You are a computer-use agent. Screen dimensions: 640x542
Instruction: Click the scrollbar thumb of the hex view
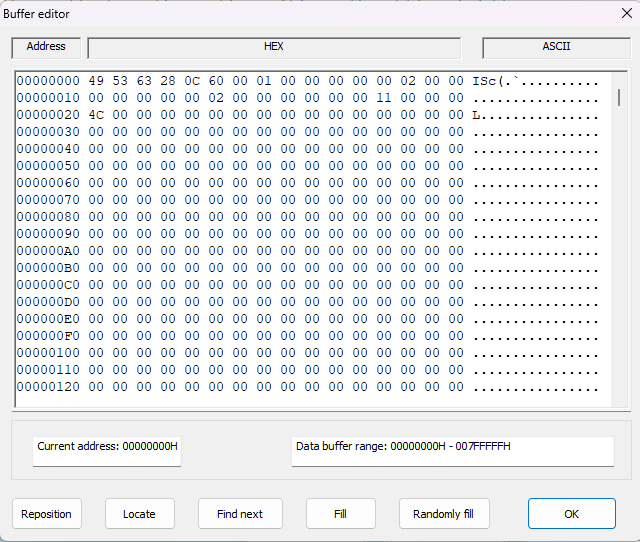[619, 98]
